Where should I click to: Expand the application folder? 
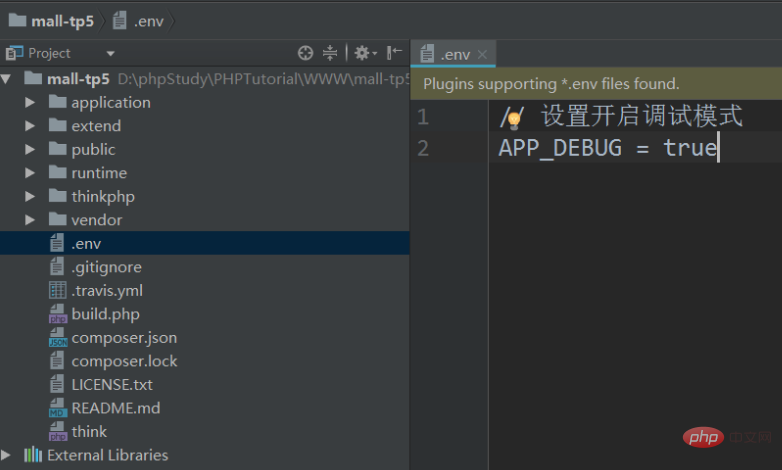30,102
